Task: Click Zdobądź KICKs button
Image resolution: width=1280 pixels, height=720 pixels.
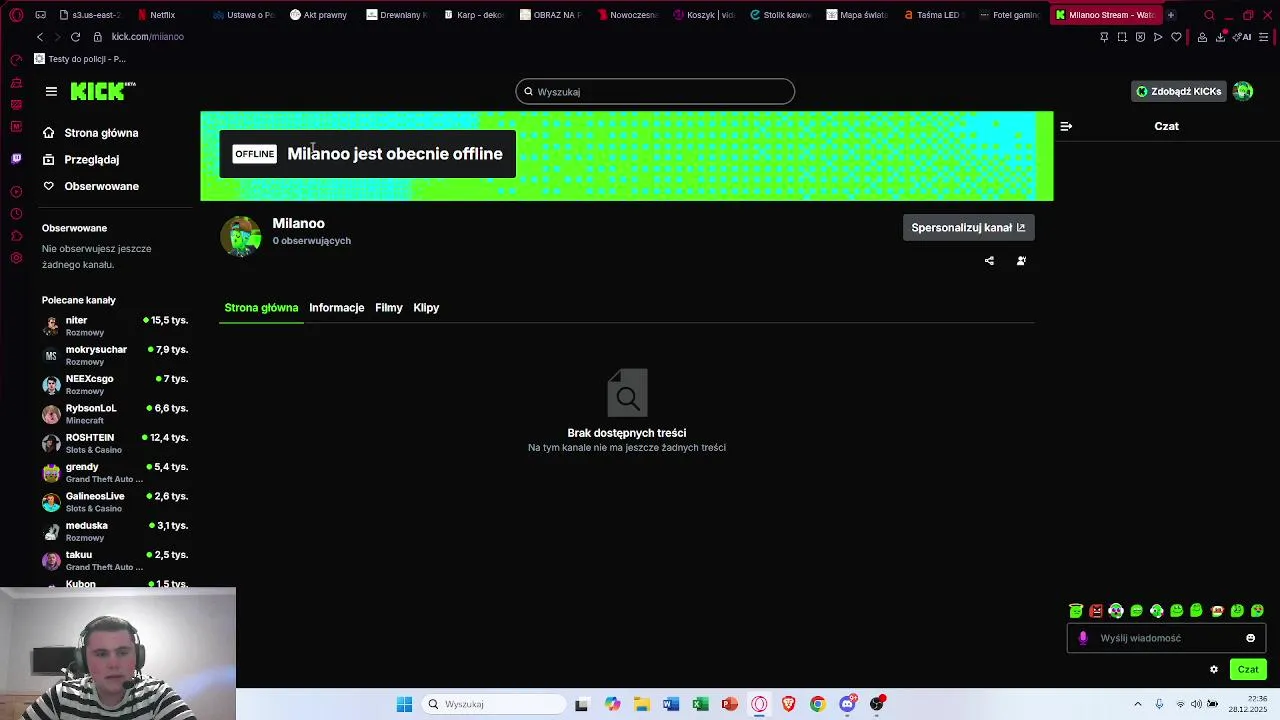Action: 1179,91
